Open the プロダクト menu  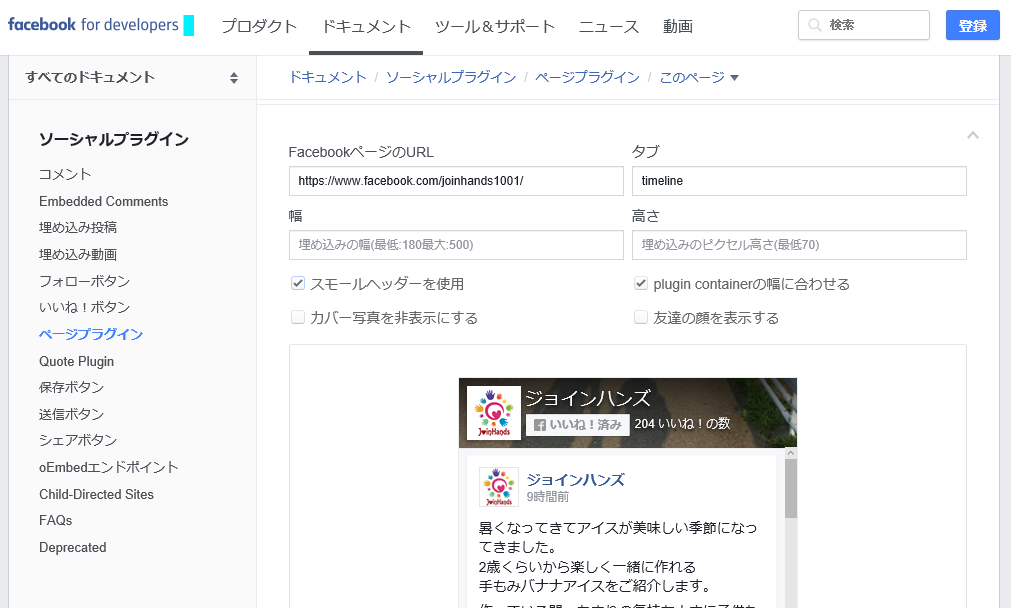pos(259,26)
